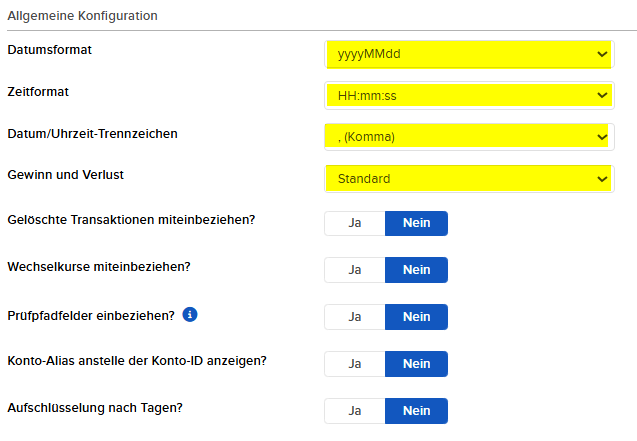Screen dimensions: 637x441
Task: Enable Konto-Alias anstelle der Konto-ID with Ja
Action: pyautogui.click(x=355, y=364)
